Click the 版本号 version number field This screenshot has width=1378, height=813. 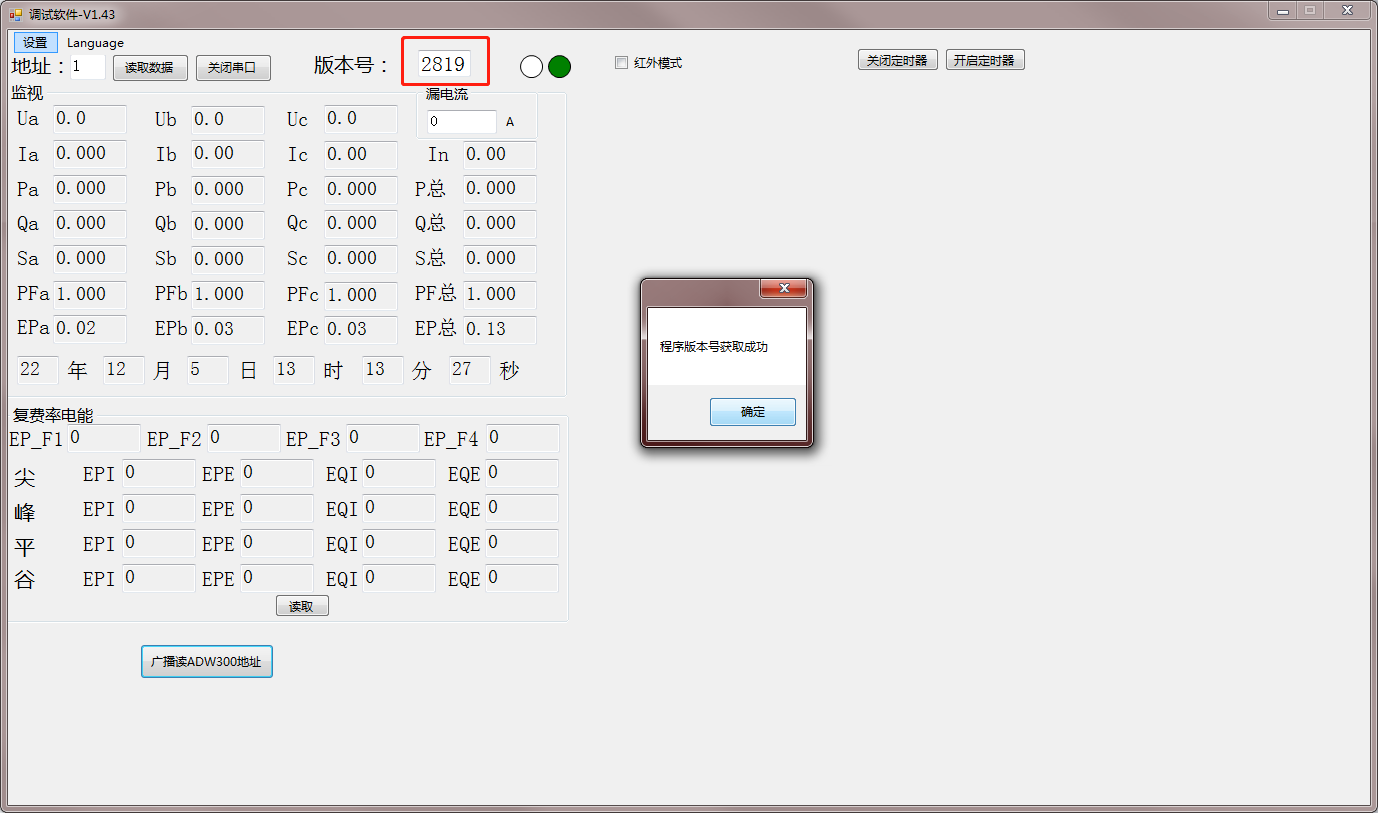click(x=444, y=64)
